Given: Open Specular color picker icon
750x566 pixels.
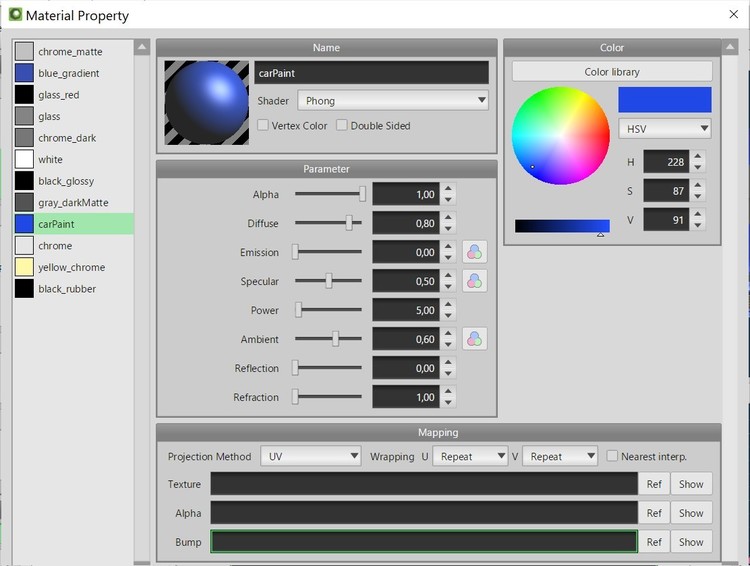Looking at the screenshot, I should (x=474, y=281).
